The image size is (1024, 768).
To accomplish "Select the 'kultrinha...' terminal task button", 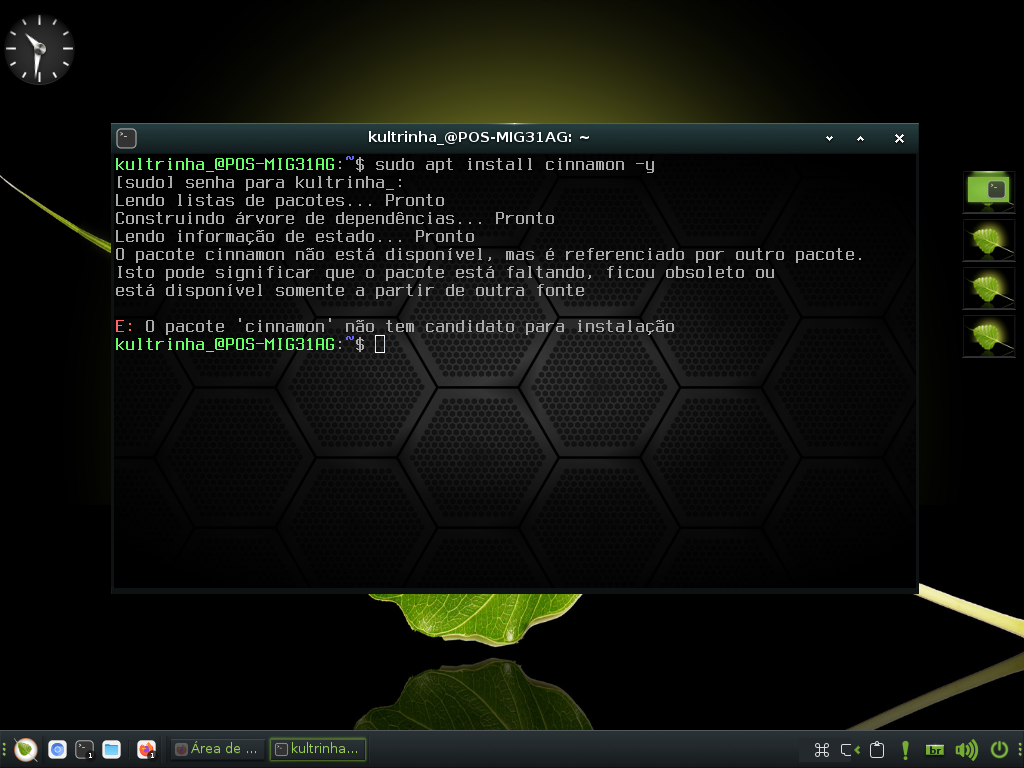I will (x=317, y=749).
